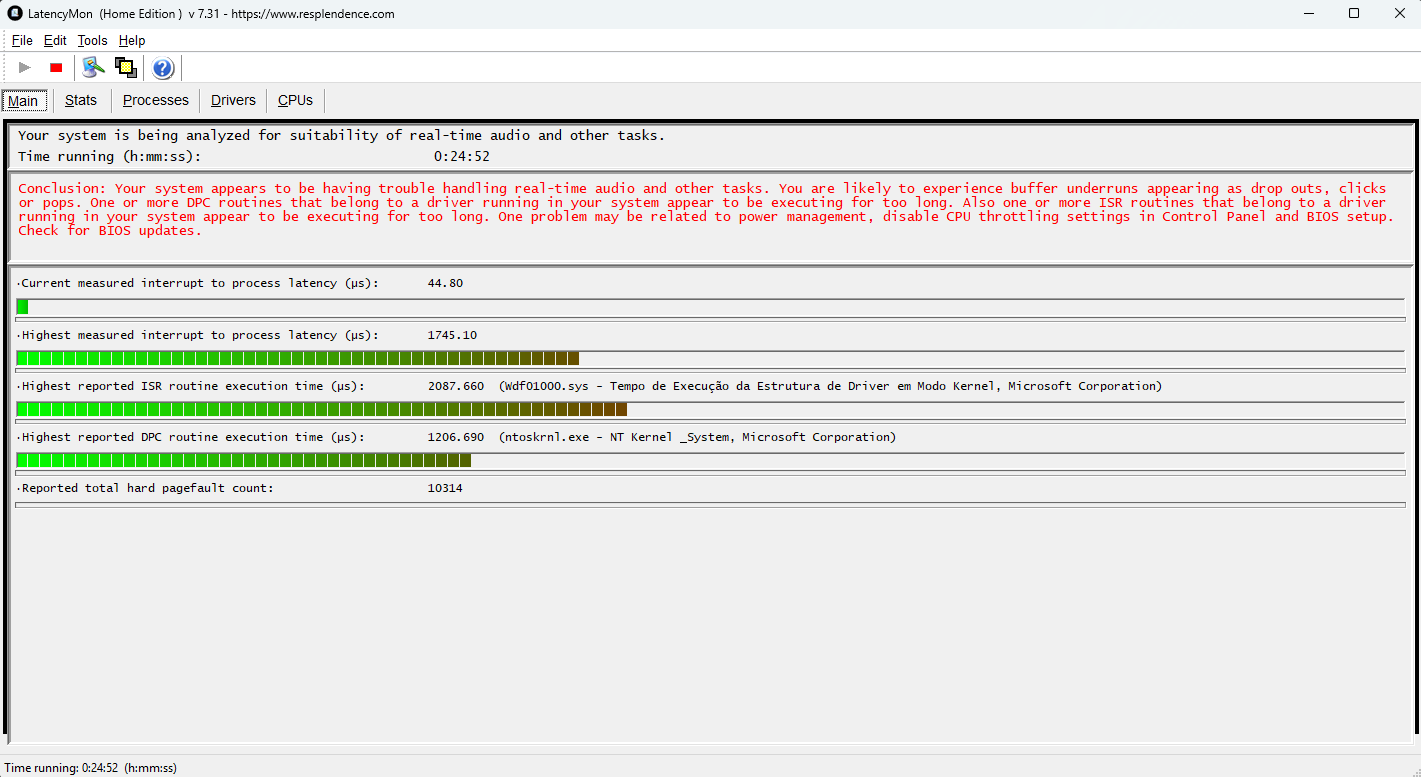This screenshot has height=777, width=1421.
Task: Click 'Highest reported DPC routine execution time' label
Action: 191,437
